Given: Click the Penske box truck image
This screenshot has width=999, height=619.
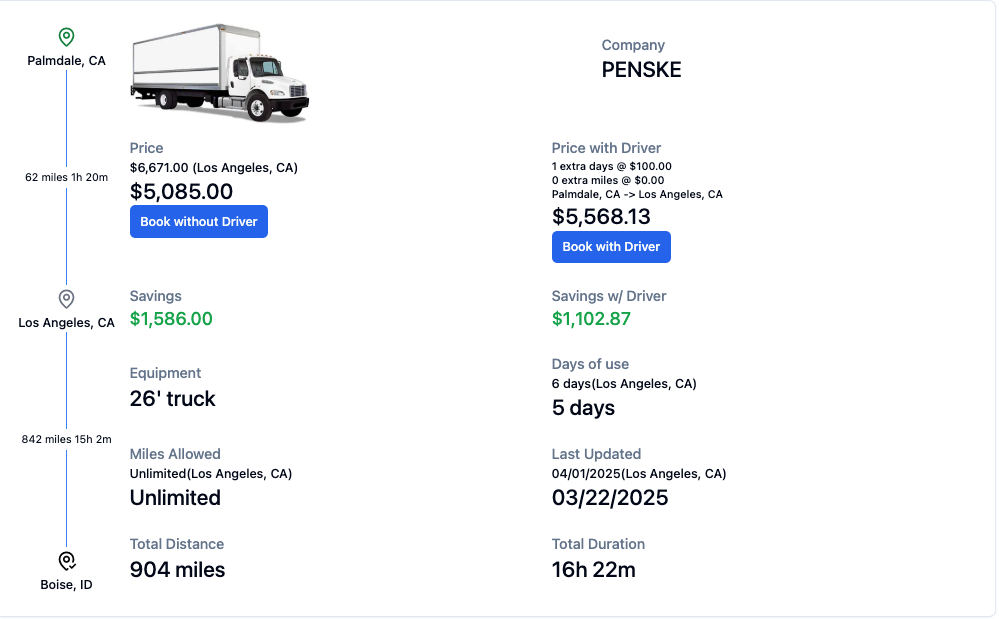Looking at the screenshot, I should pos(220,73).
